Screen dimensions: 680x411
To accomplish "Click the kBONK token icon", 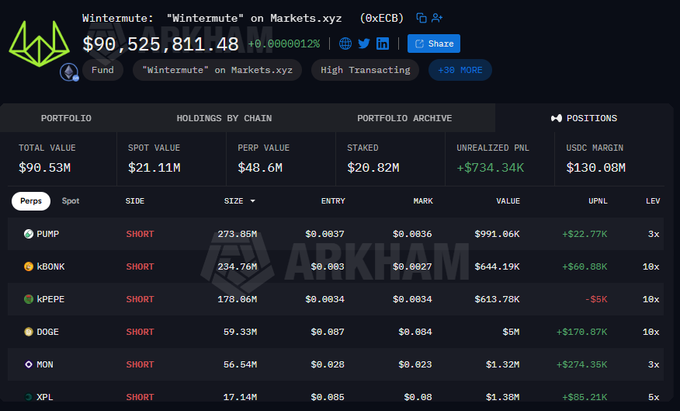I will (29, 267).
